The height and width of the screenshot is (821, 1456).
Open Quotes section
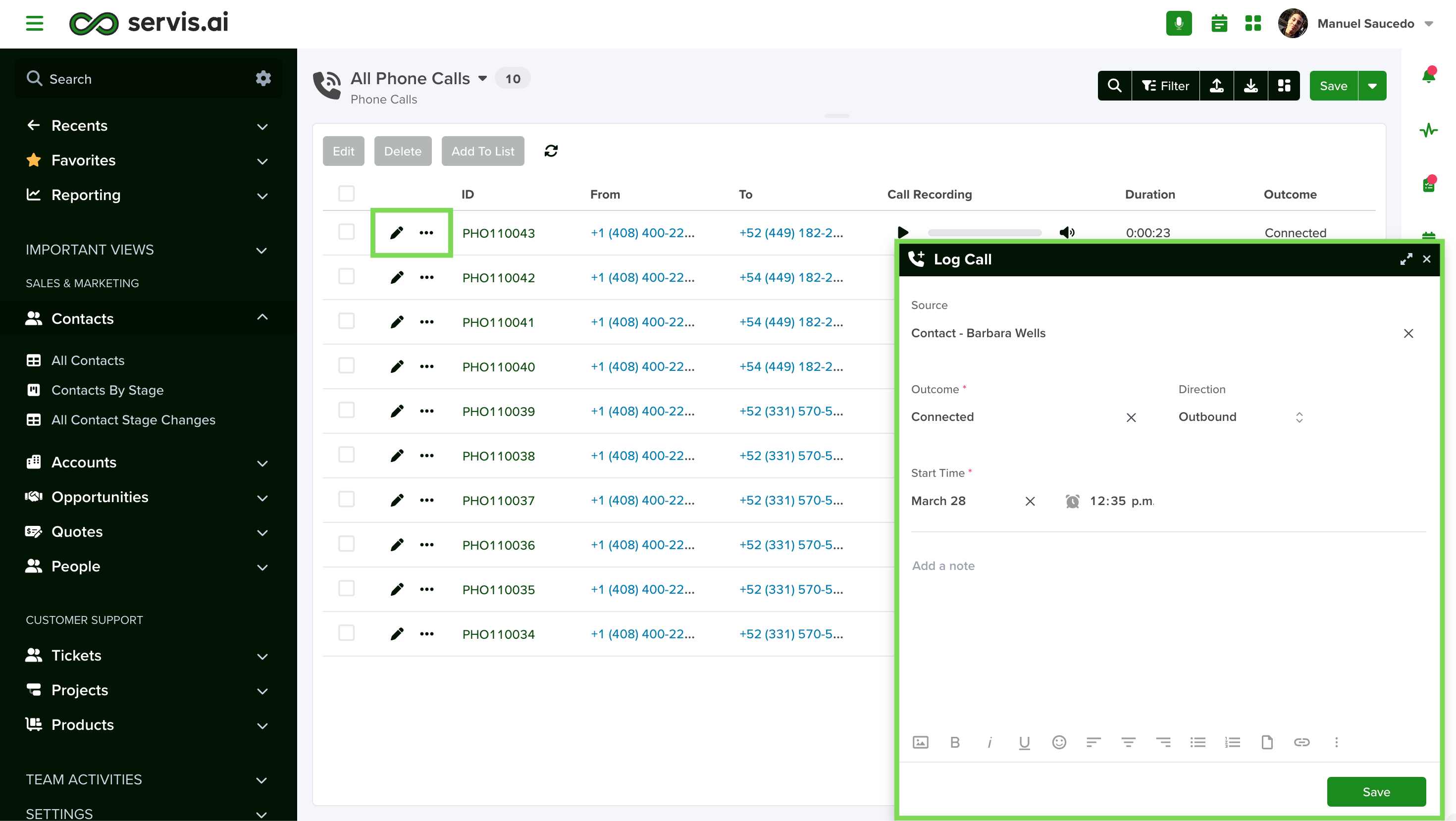point(147,532)
